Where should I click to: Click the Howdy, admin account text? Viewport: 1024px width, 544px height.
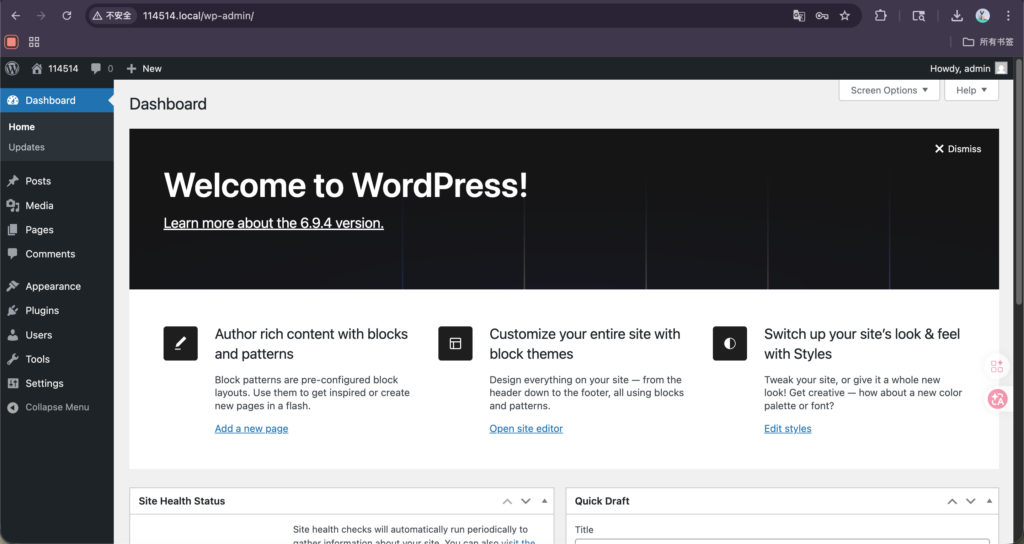[x=960, y=69]
